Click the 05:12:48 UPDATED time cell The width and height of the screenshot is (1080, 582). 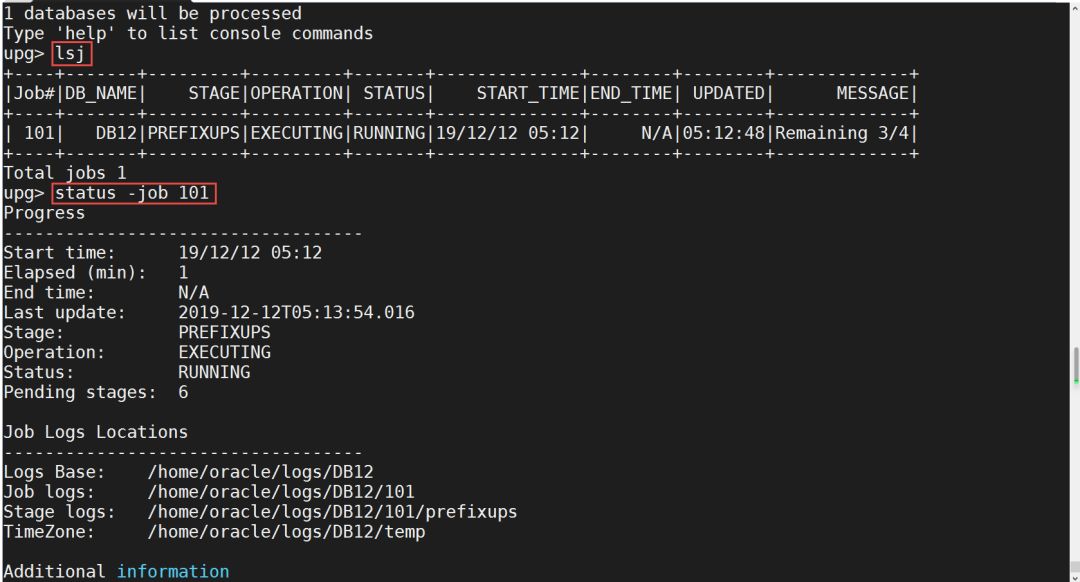click(724, 133)
